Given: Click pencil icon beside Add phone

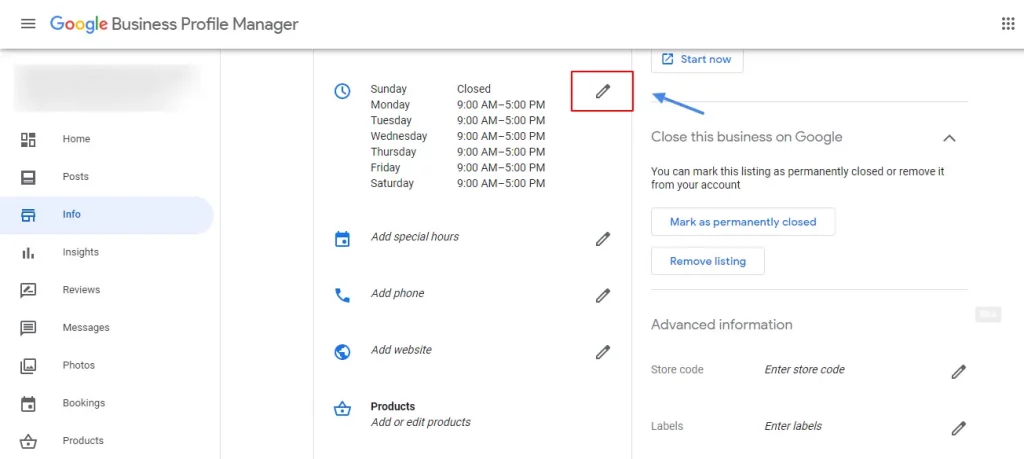Looking at the screenshot, I should coord(602,295).
